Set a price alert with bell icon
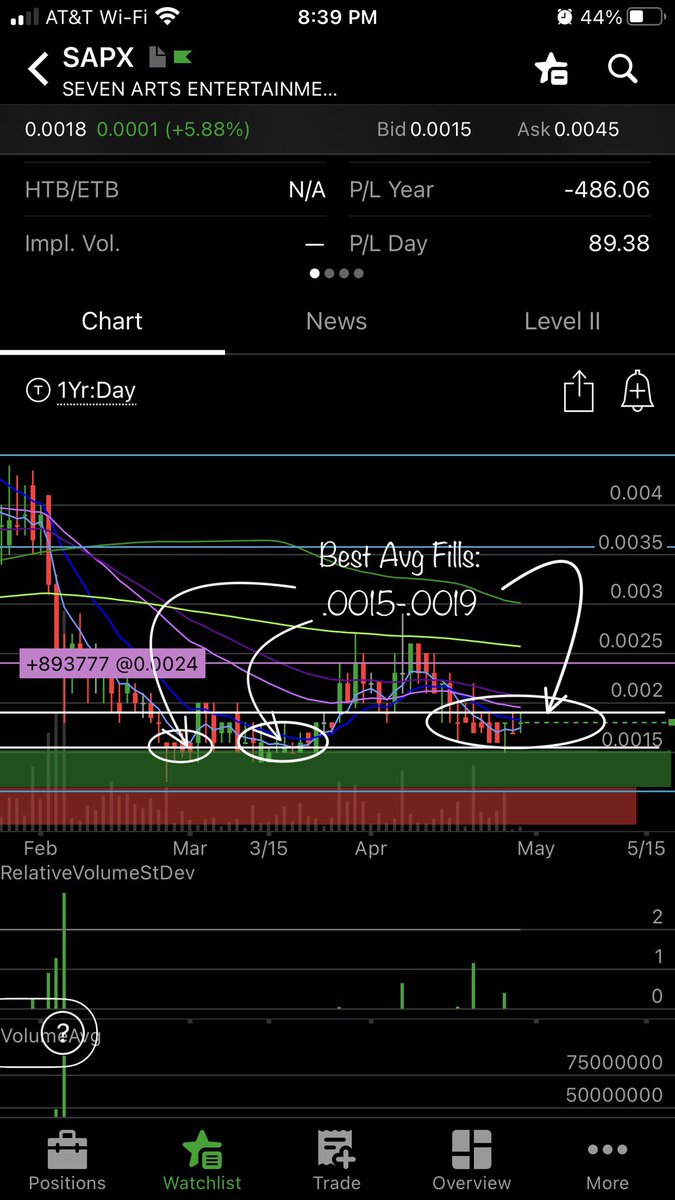 coord(637,390)
